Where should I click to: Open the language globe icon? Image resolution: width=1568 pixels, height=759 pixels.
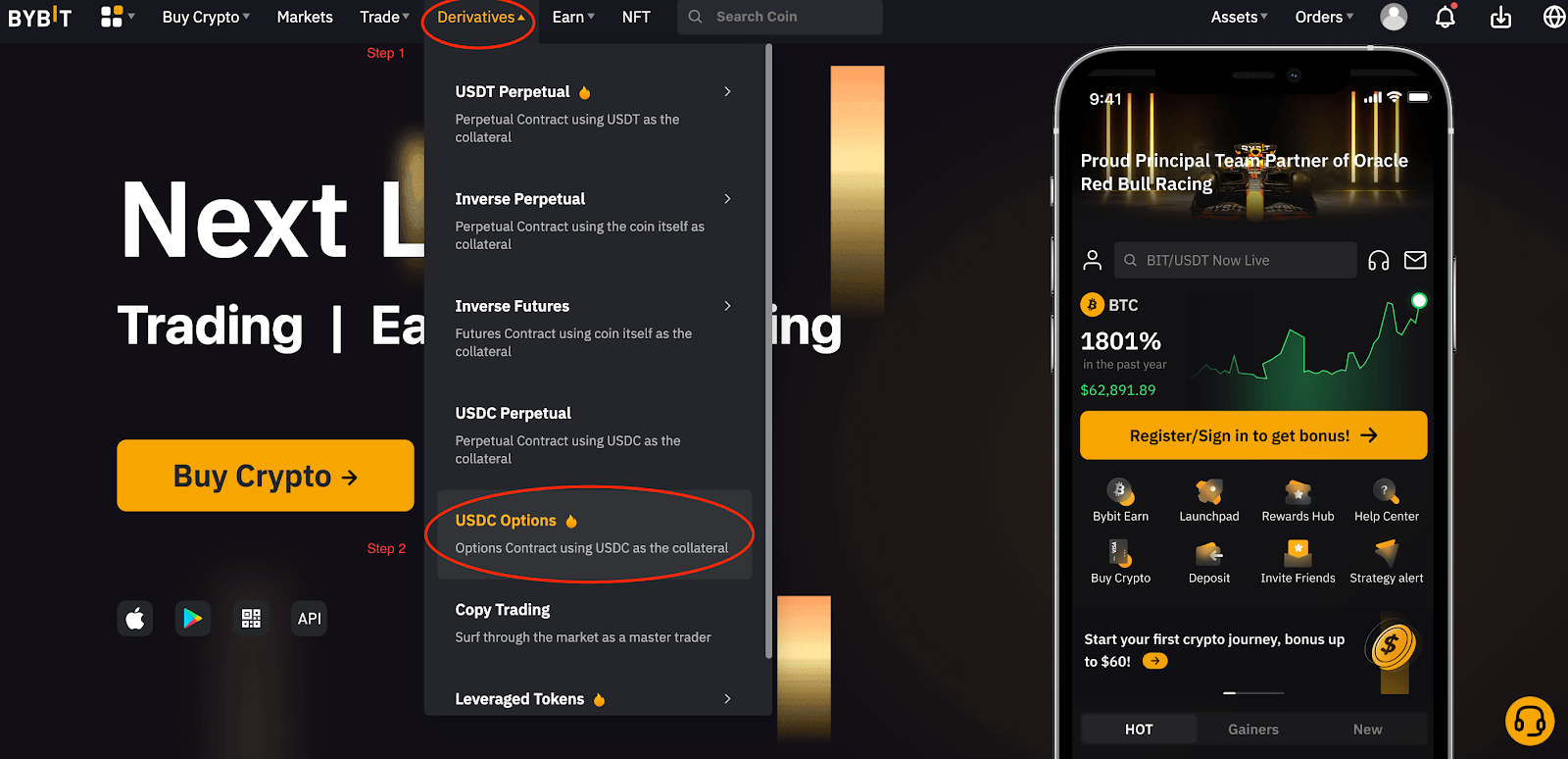tap(1554, 17)
